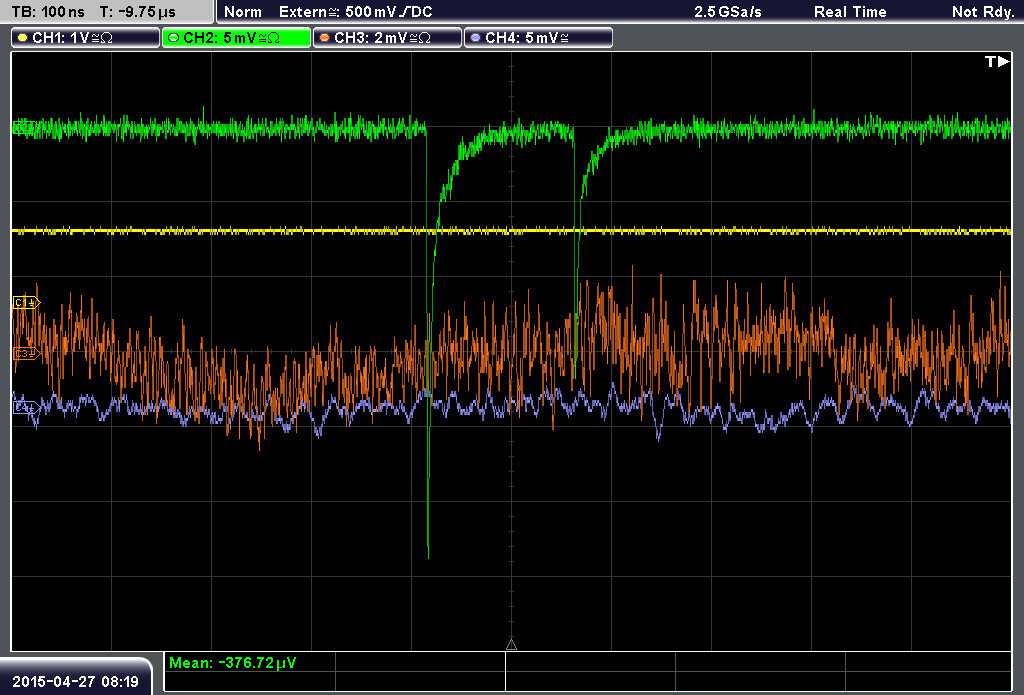The height and width of the screenshot is (695, 1024).
Task: Select the CH1: 1V channel tab
Action: tap(86, 38)
